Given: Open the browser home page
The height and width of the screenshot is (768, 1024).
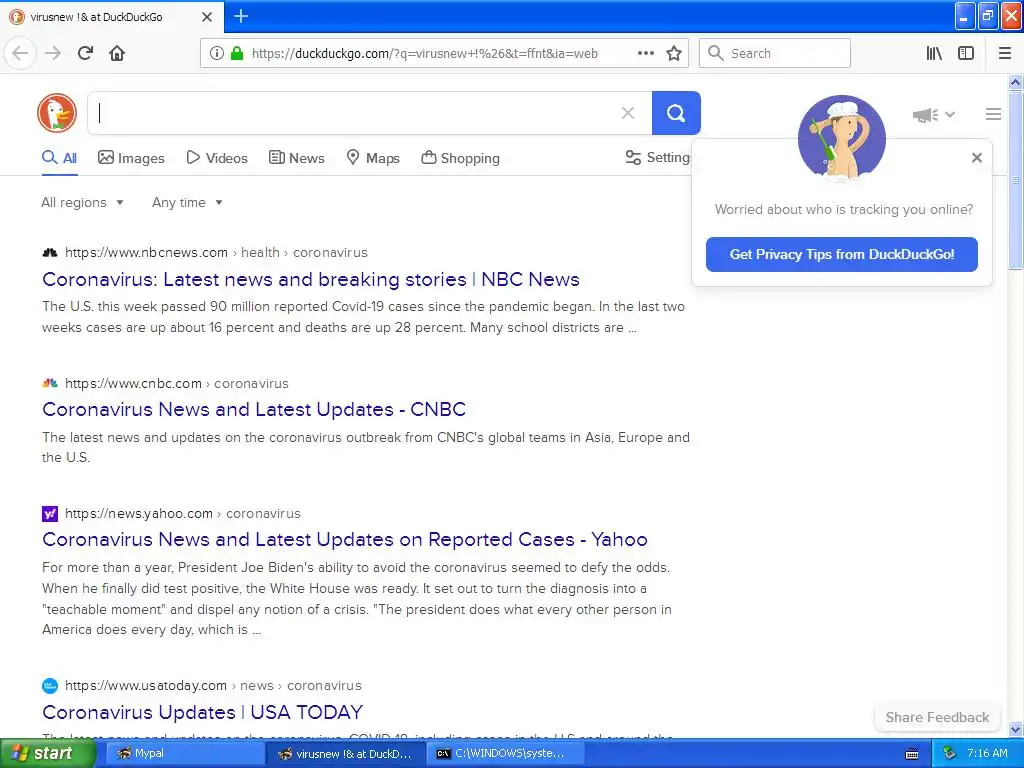Looking at the screenshot, I should pyautogui.click(x=117, y=53).
